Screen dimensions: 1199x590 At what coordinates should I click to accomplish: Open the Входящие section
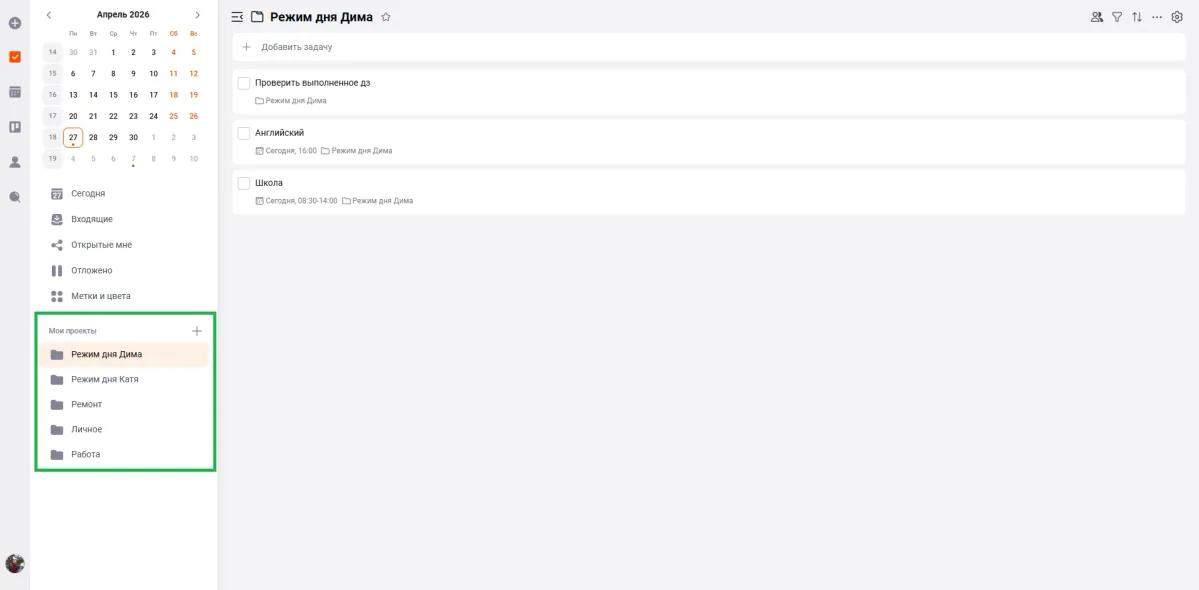(x=92, y=219)
